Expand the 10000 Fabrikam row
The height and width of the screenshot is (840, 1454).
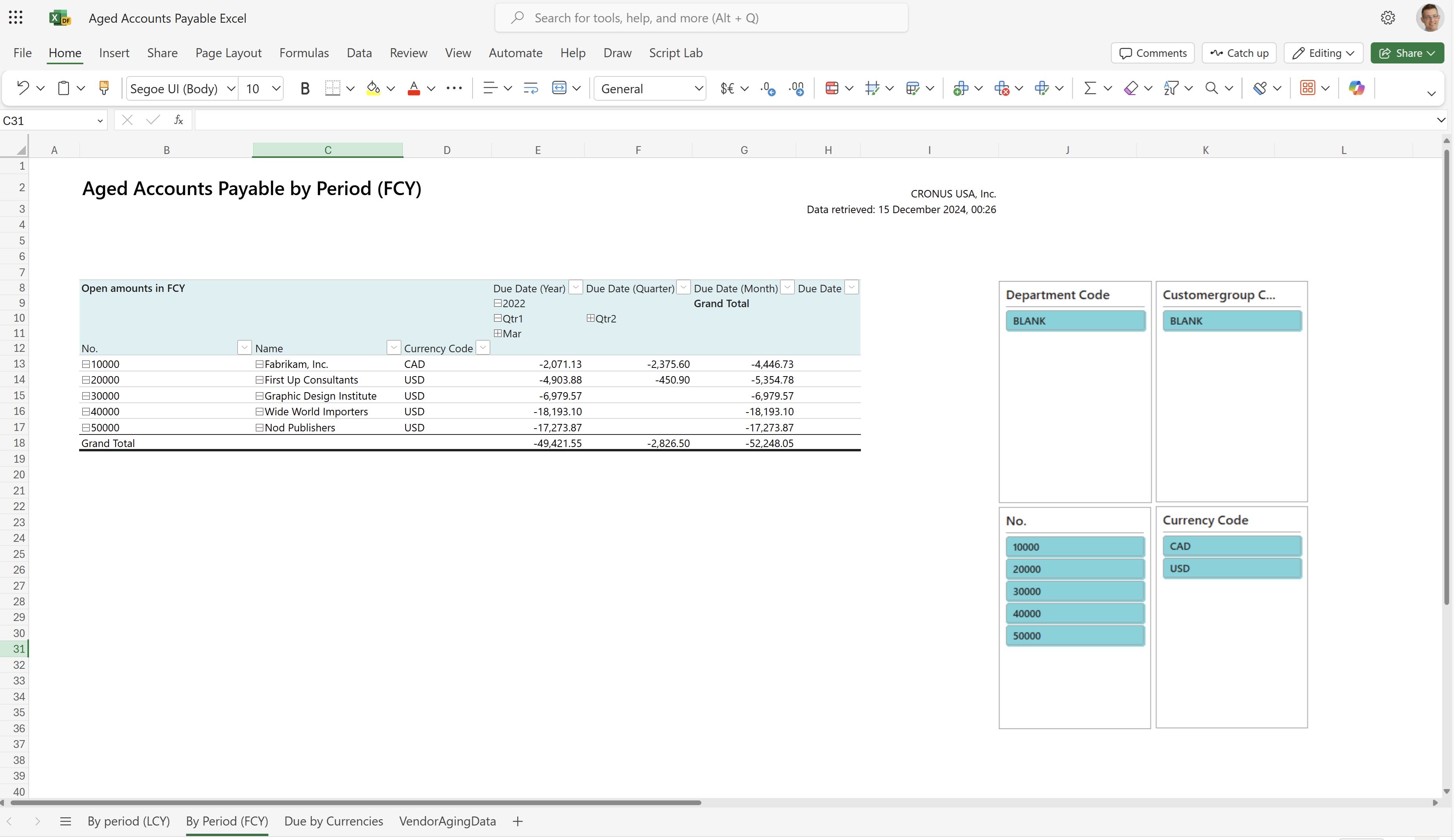[85, 364]
